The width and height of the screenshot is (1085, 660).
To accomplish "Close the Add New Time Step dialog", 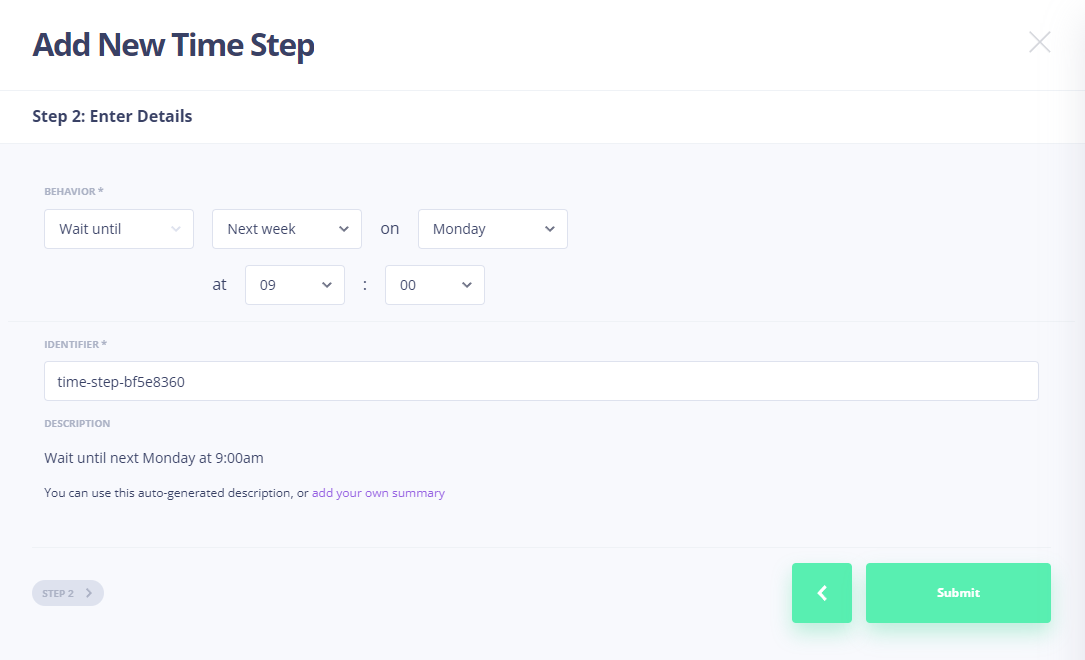I will [1039, 42].
